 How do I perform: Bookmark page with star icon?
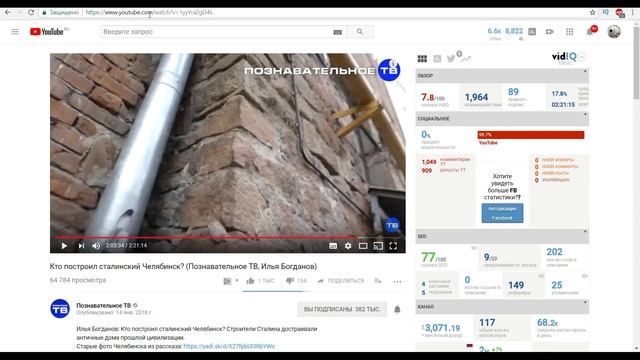(x=593, y=12)
